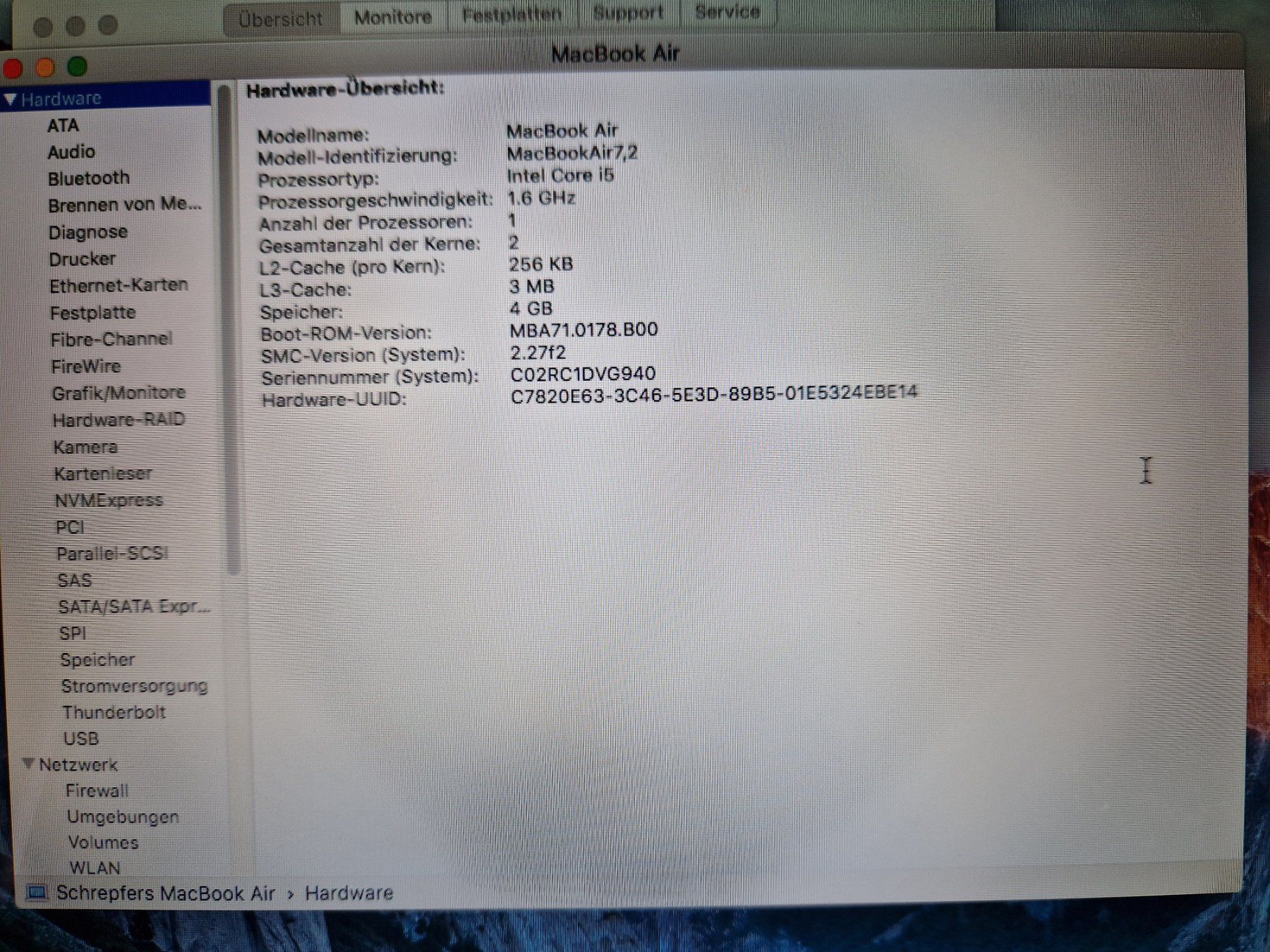Select Grafik/Monitore in the sidebar
Image resolution: width=1270 pixels, height=952 pixels.
coord(119,393)
